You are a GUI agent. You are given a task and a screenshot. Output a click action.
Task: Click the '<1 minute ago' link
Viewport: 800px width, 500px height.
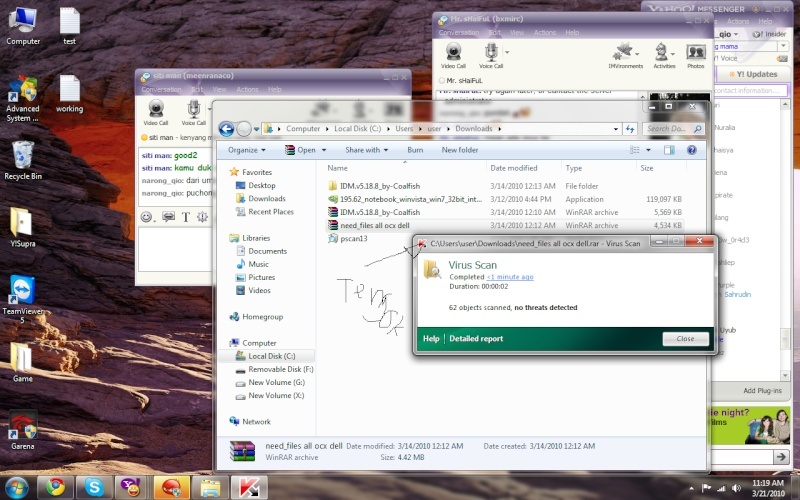point(510,277)
